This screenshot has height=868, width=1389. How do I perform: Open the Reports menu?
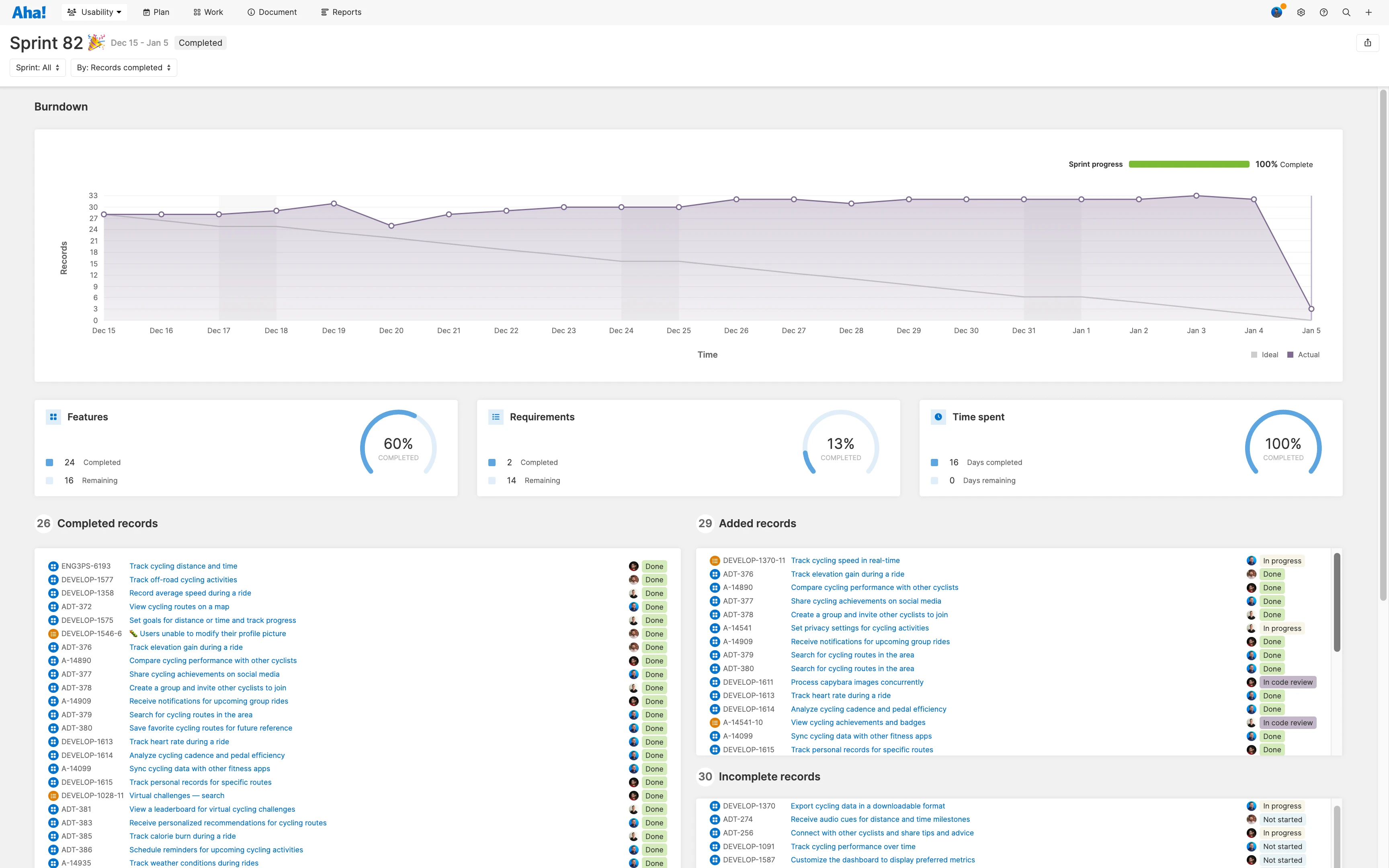[x=341, y=12]
